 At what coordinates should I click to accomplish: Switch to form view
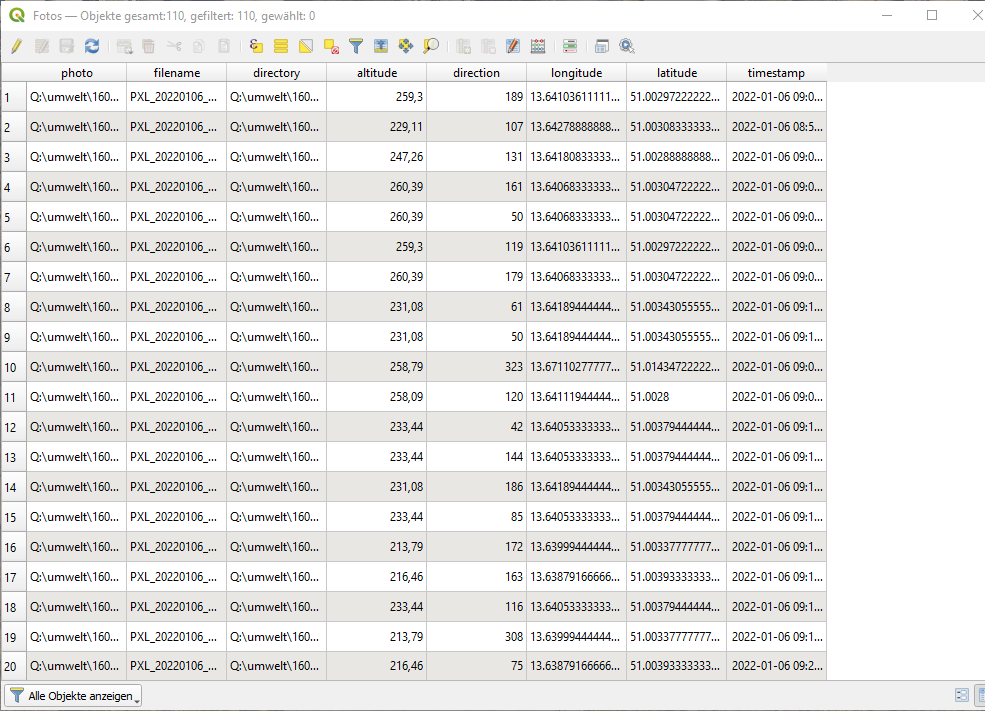pos(962,695)
